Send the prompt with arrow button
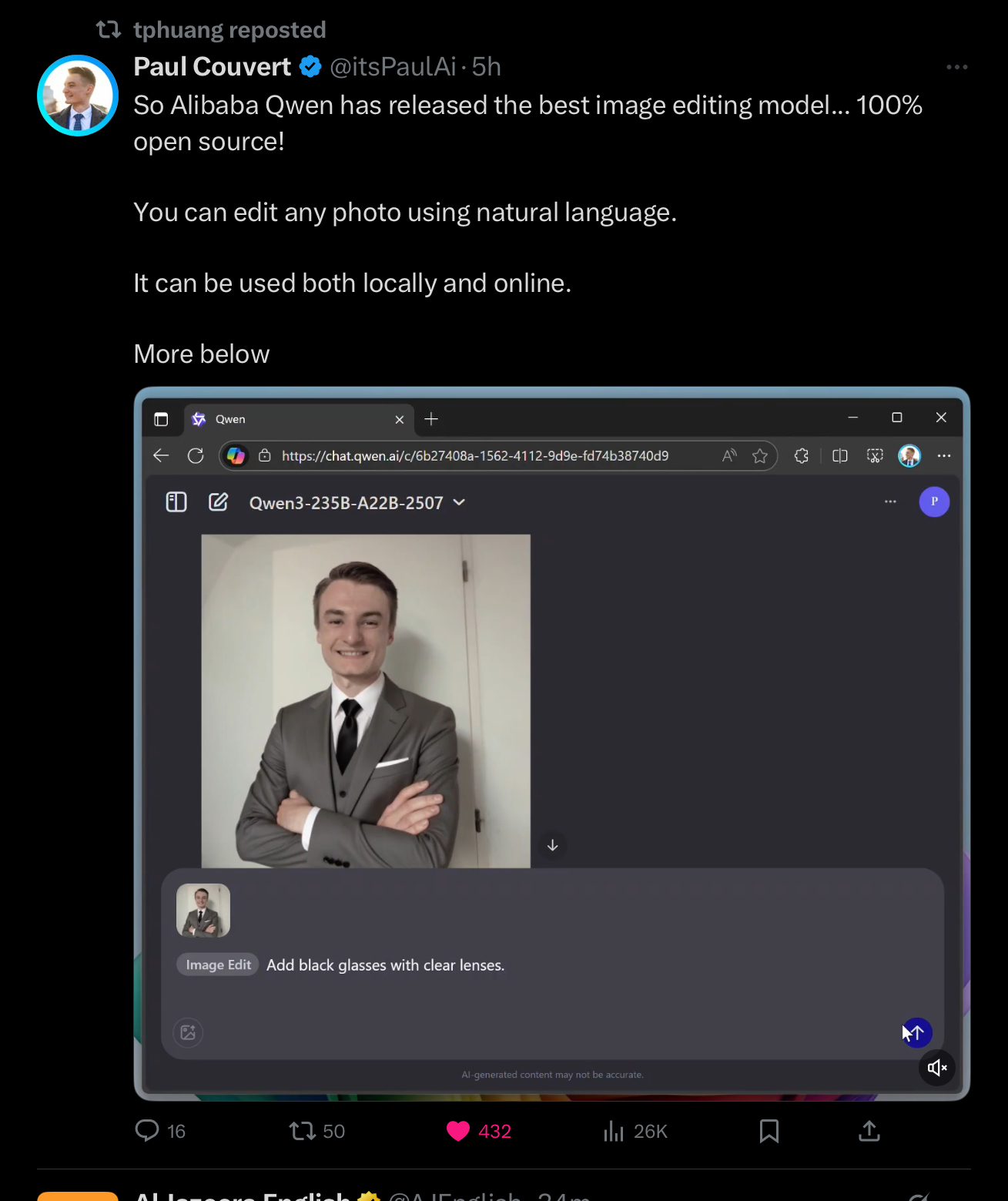 [916, 1033]
